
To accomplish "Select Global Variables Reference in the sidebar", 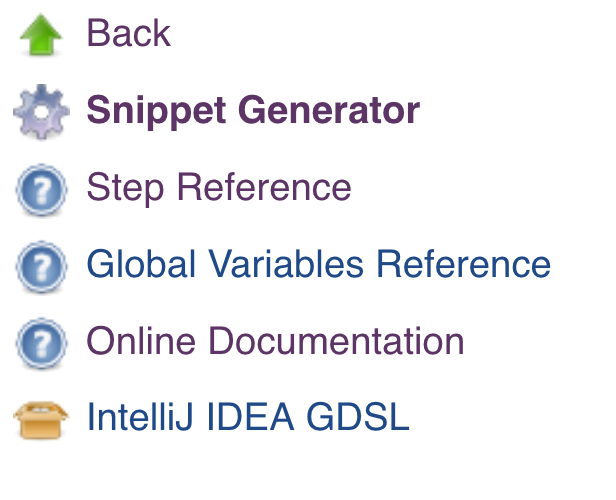I will point(318,265).
